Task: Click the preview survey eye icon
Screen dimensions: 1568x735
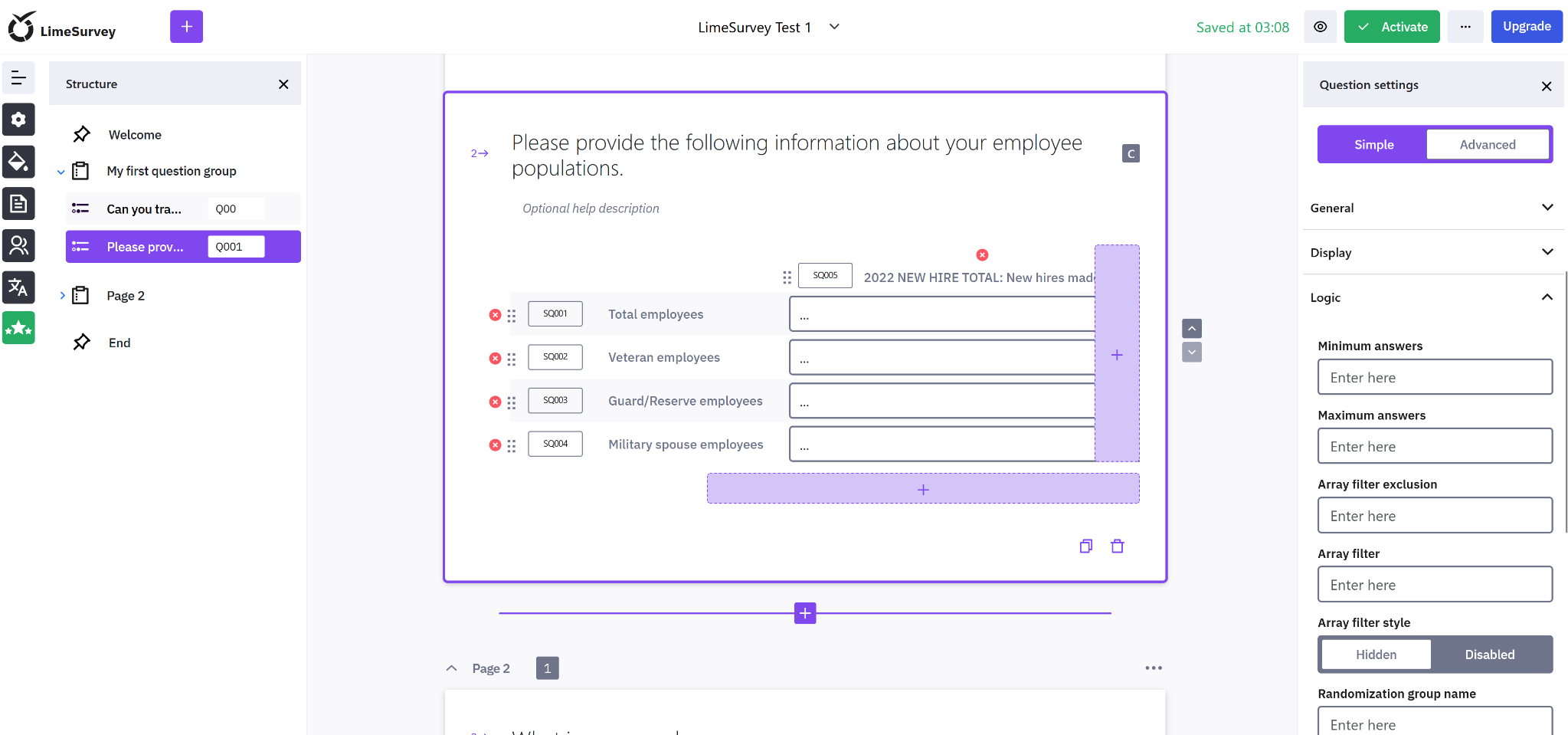Action: click(x=1320, y=27)
